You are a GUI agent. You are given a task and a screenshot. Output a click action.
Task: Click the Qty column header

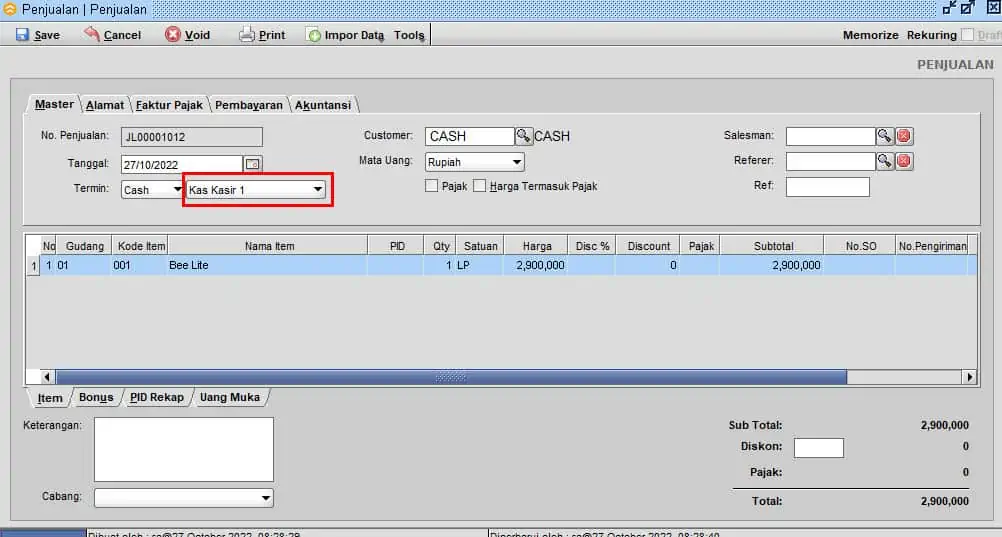pos(440,245)
